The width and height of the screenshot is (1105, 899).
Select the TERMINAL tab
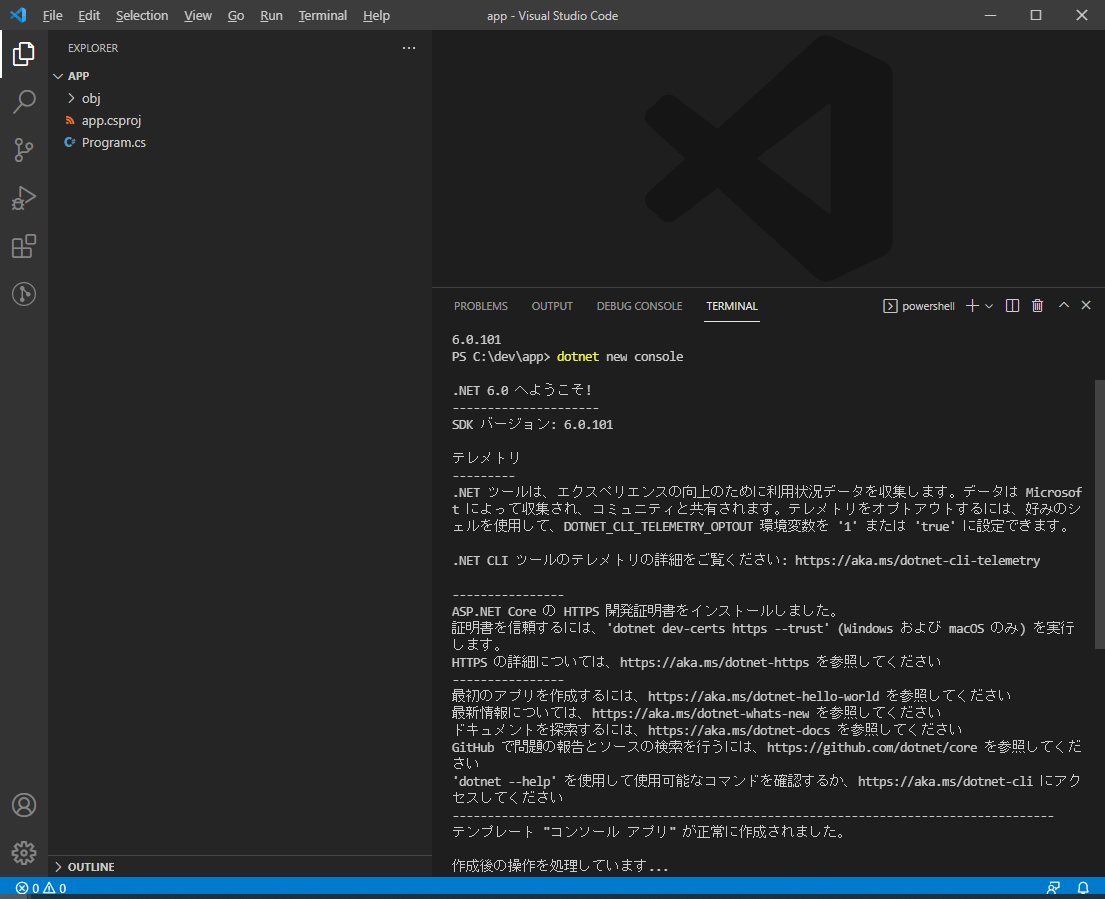[x=731, y=306]
